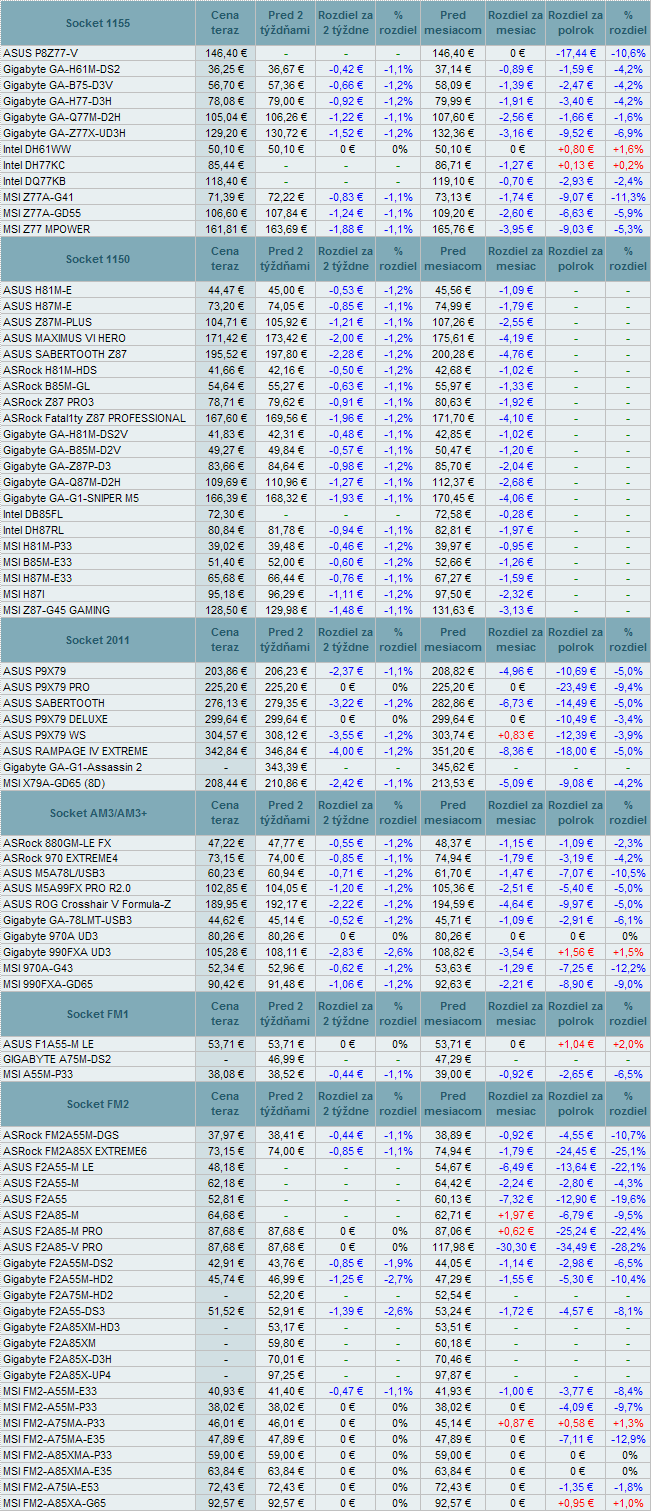Click the 171,42 € price of ASUS MAXIMUS VI HERO
This screenshot has width=651, height=1511.
pyautogui.click(x=226, y=338)
